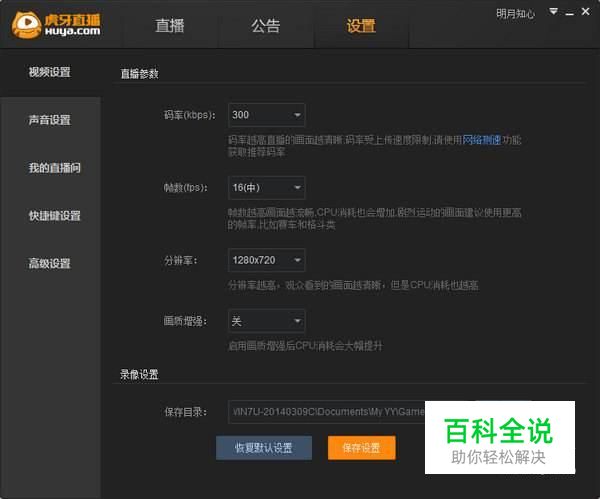
Task: Click the 帧数(fps) label
Action: tap(186, 188)
